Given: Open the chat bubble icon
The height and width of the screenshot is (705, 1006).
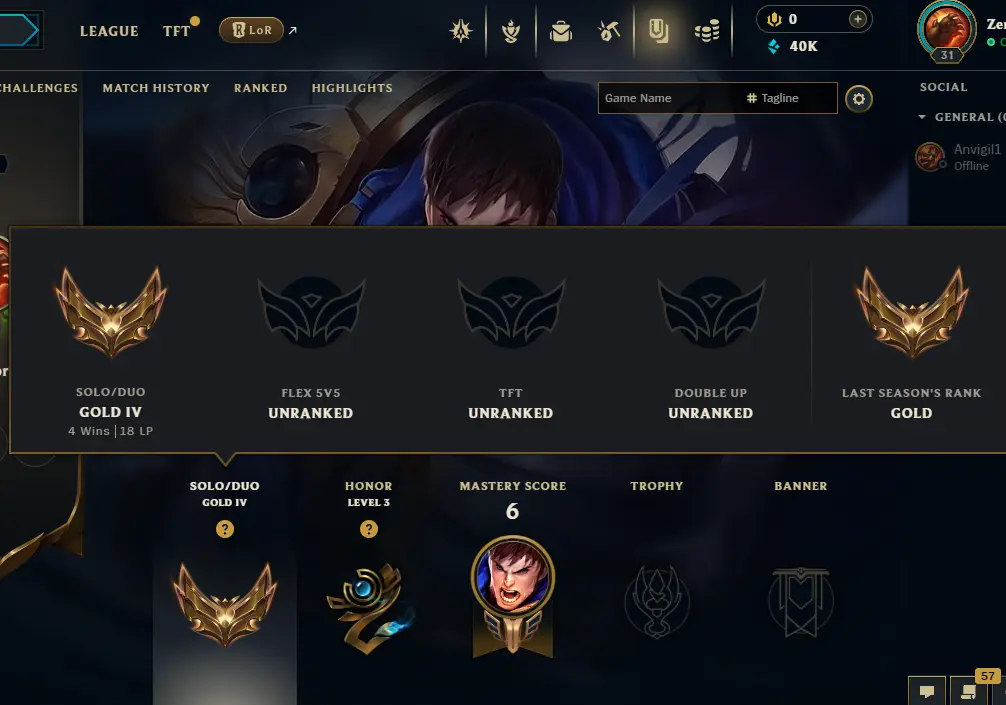Looking at the screenshot, I should pyautogui.click(x=926, y=692).
